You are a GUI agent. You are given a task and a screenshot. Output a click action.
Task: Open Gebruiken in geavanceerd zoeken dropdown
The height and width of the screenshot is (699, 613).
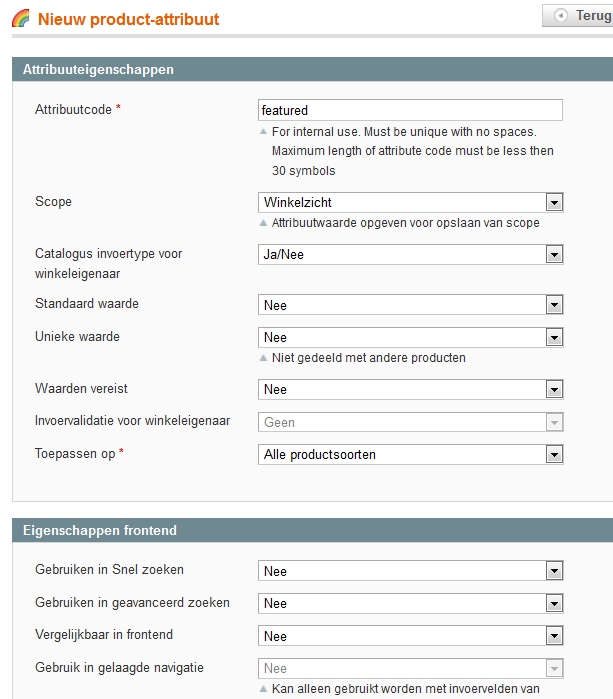411,604
